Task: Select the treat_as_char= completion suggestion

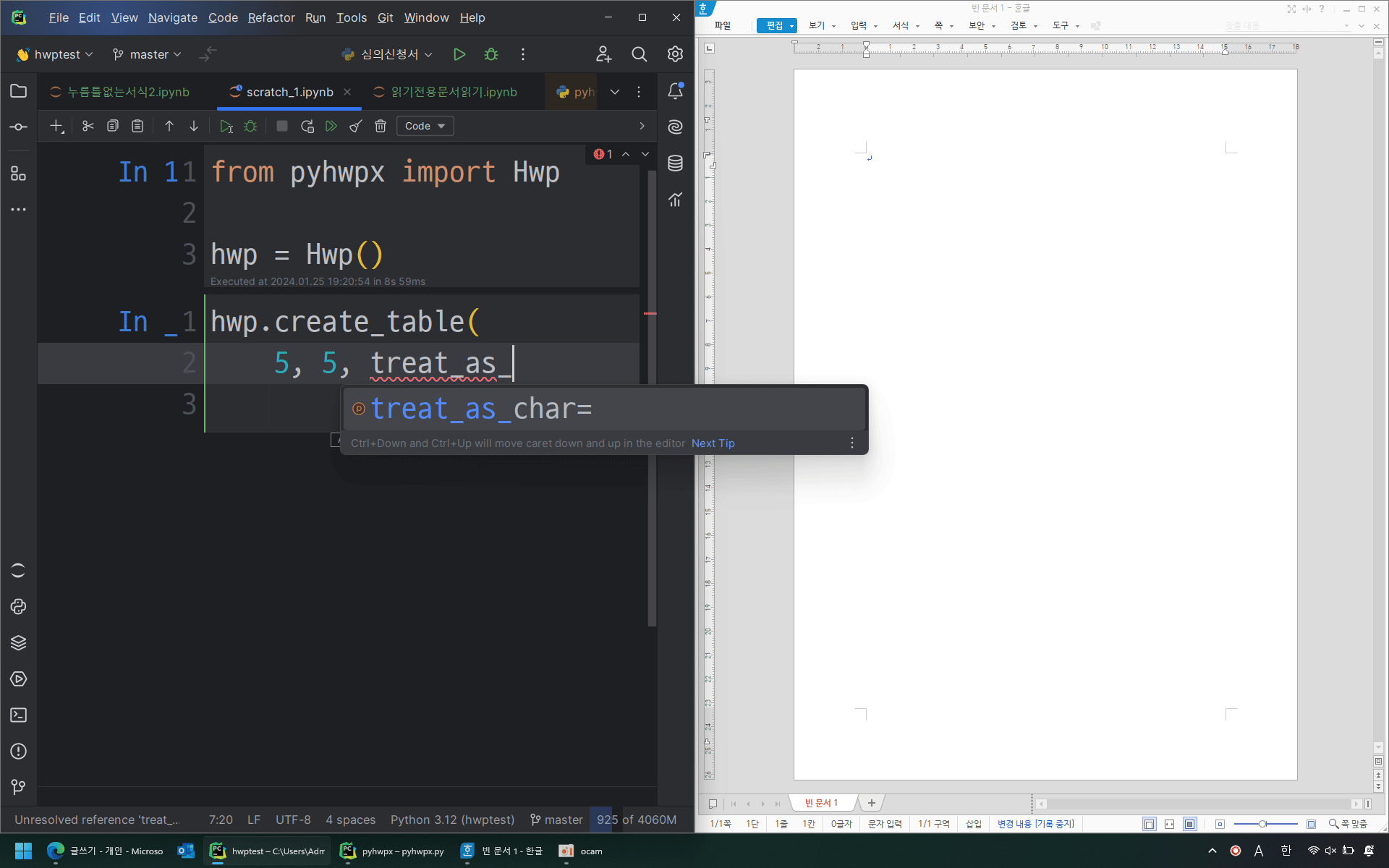Action: (481, 409)
